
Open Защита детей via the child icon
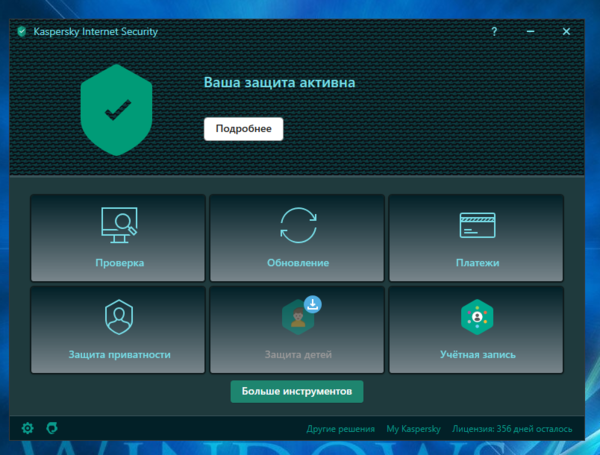tap(297, 318)
